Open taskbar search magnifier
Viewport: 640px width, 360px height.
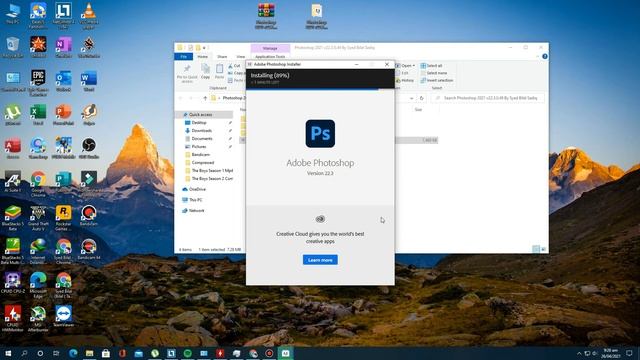(24, 353)
